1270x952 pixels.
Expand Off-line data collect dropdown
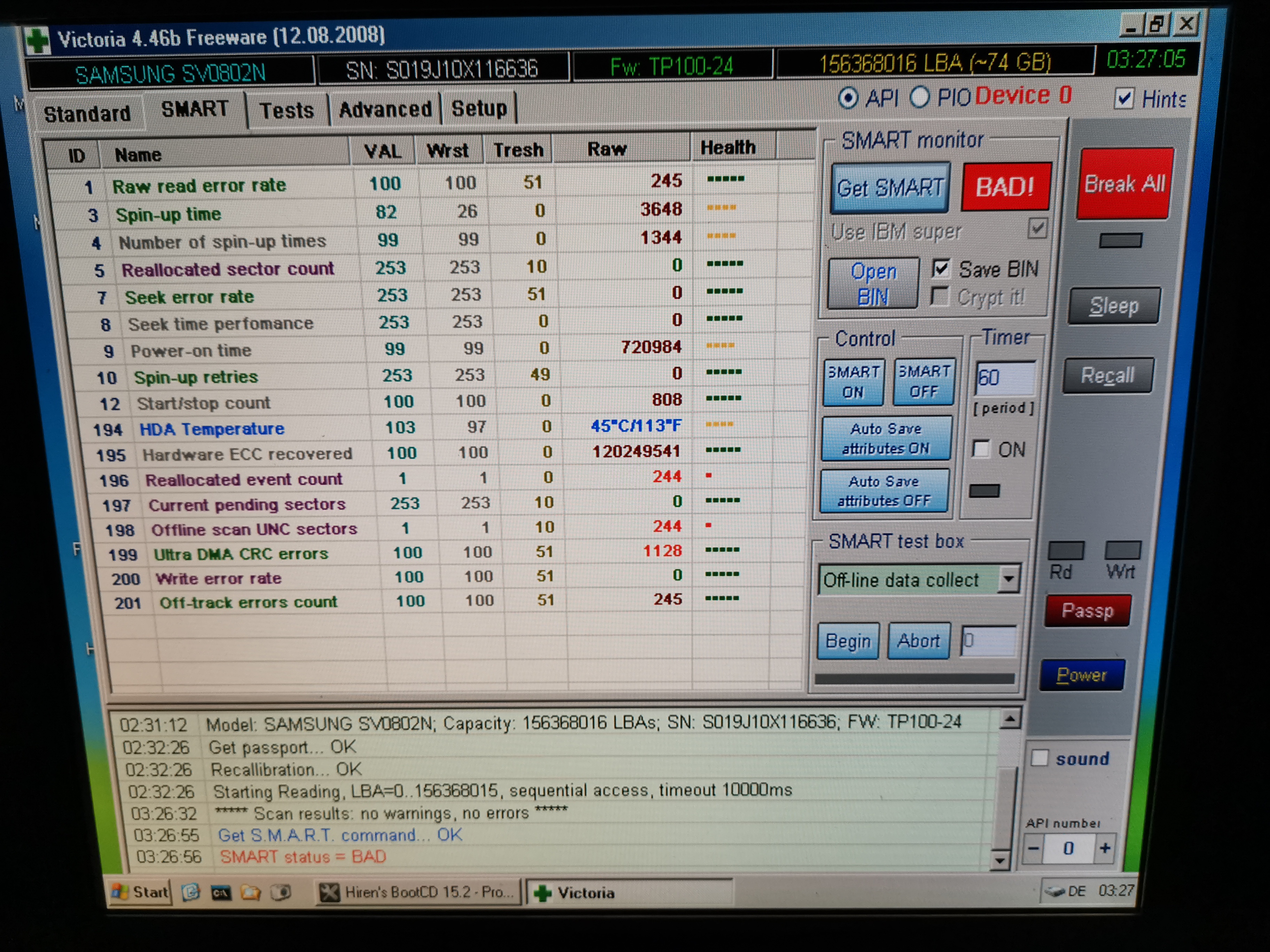pyautogui.click(x=1008, y=579)
